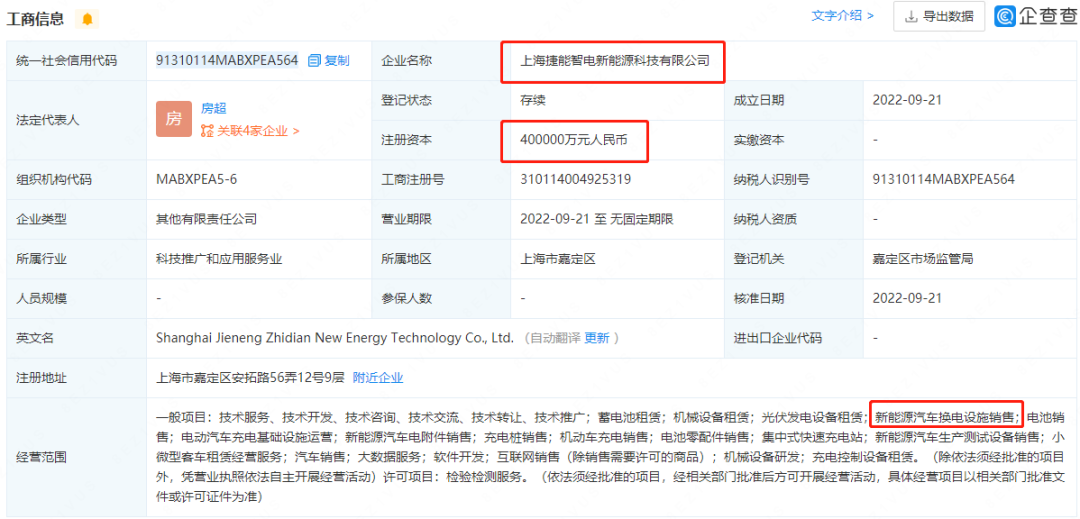Click company type 其他有限责任公司
The width and height of the screenshot is (1080, 519).
coord(207,220)
